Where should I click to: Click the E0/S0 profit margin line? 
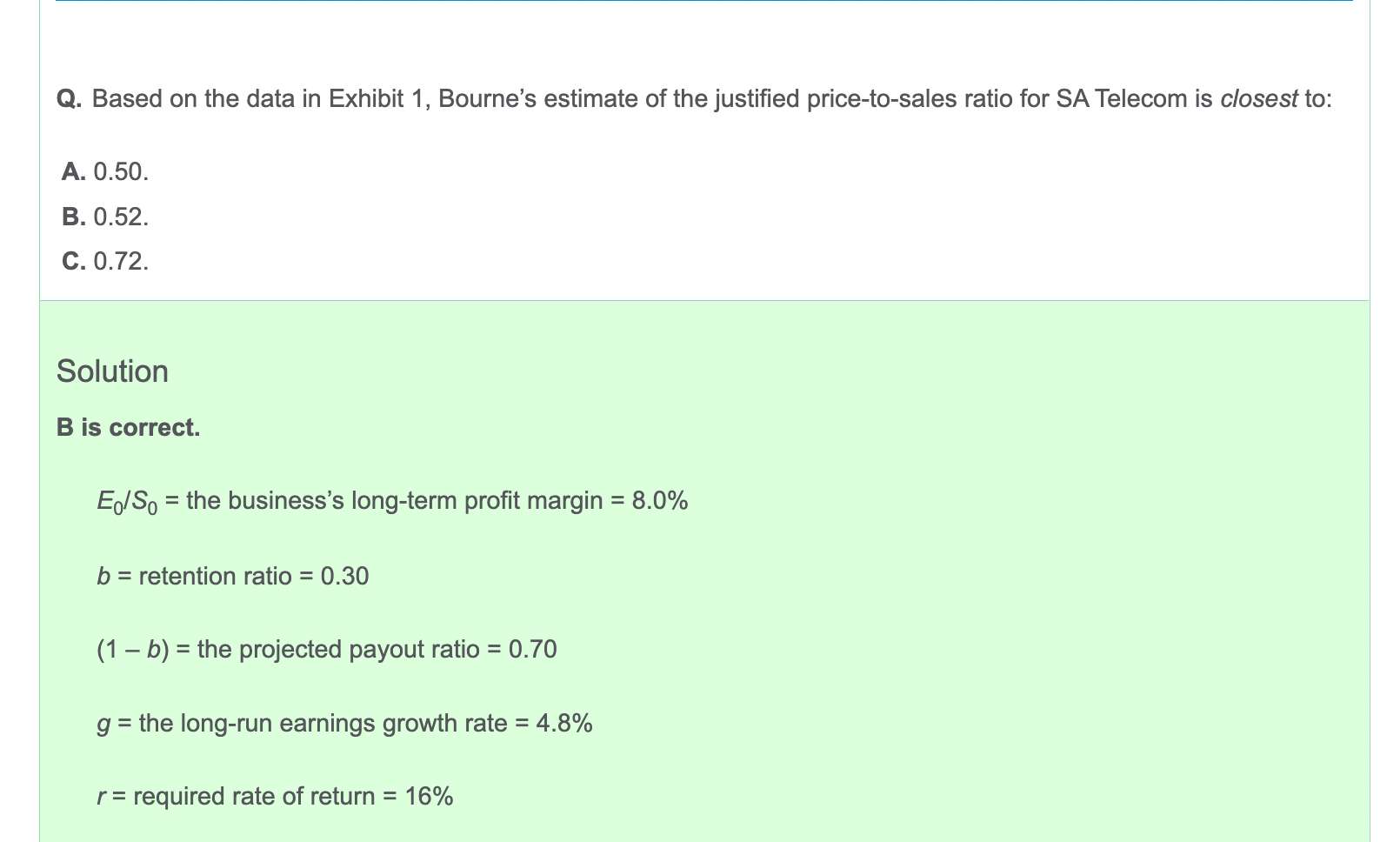click(392, 502)
